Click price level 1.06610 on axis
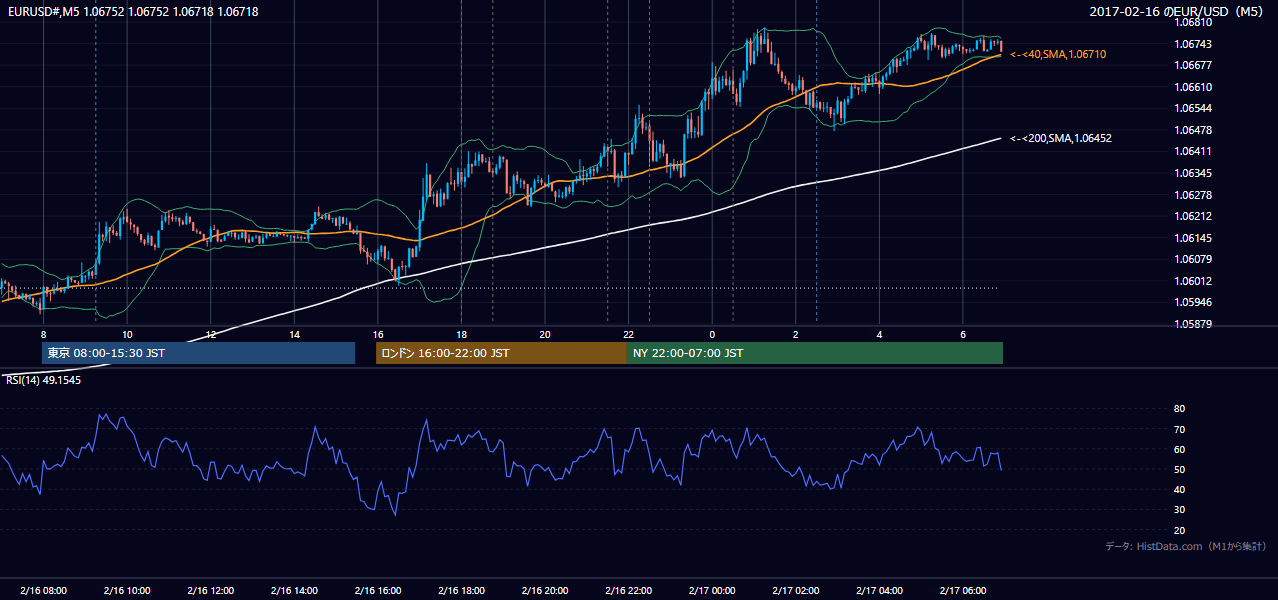The height and width of the screenshot is (600, 1278). 1193,87
